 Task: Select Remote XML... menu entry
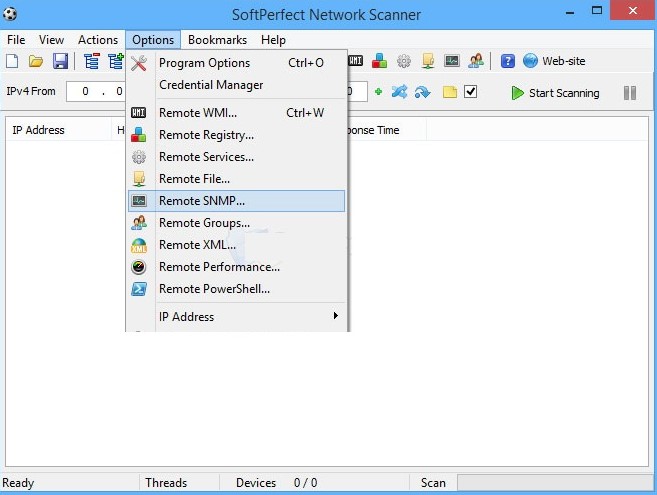[x=236, y=245]
